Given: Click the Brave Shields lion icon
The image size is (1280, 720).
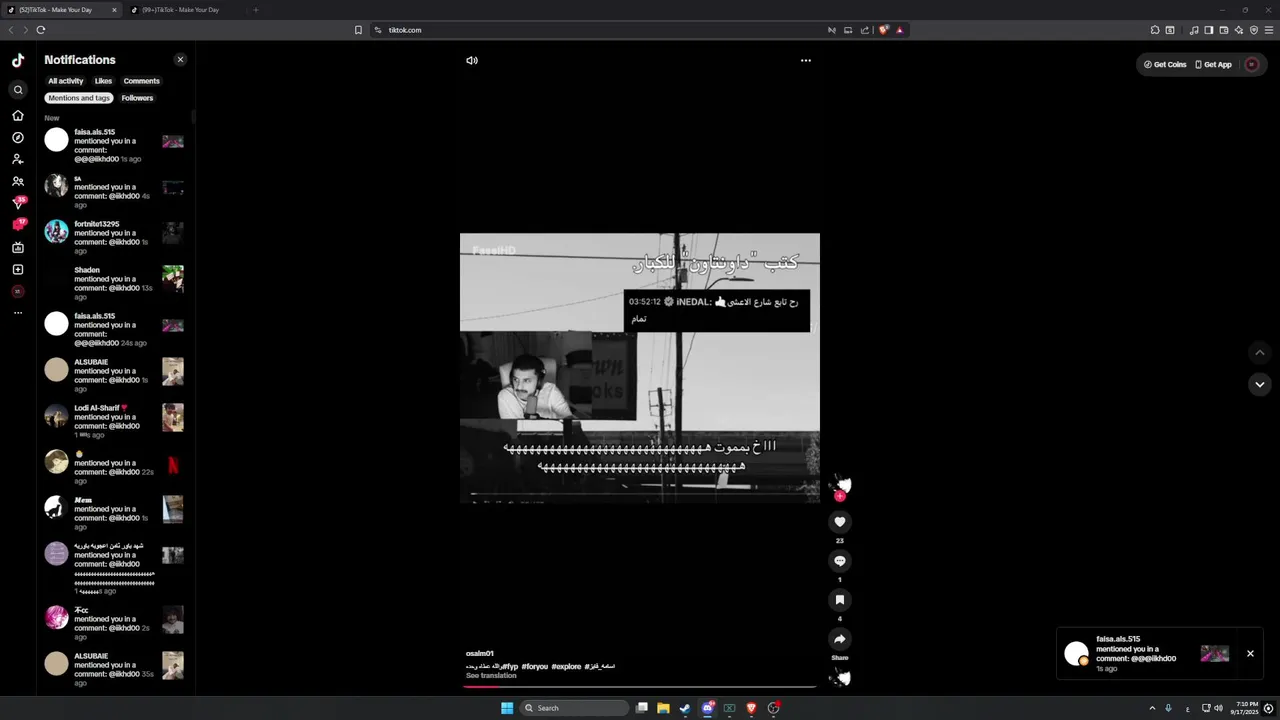Looking at the screenshot, I should (883, 30).
